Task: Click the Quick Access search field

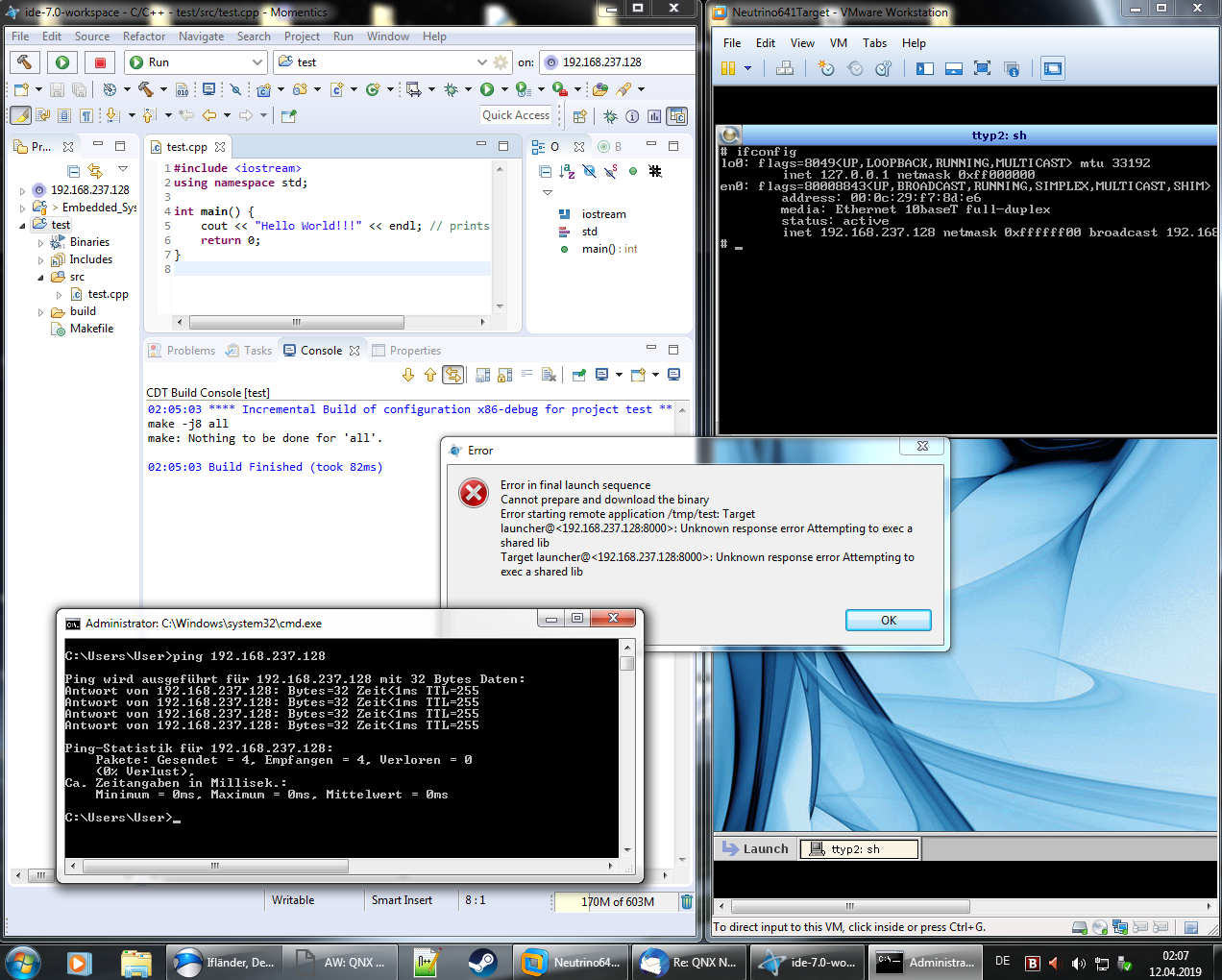Action: [516, 115]
